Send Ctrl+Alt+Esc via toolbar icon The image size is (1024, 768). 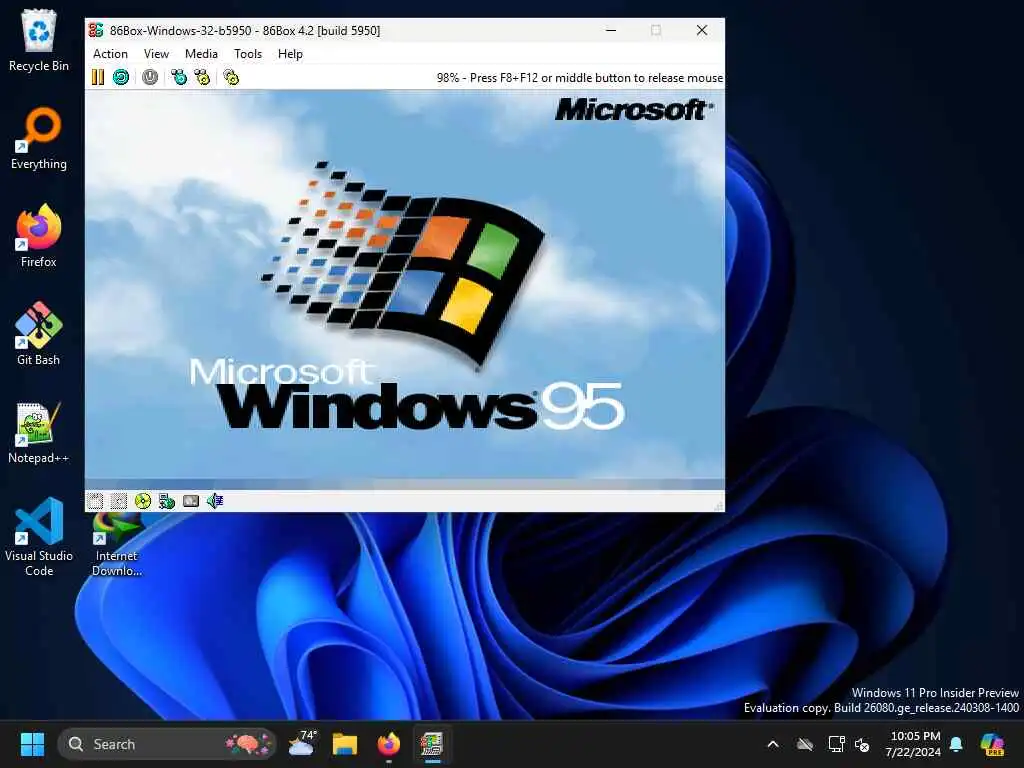202,77
